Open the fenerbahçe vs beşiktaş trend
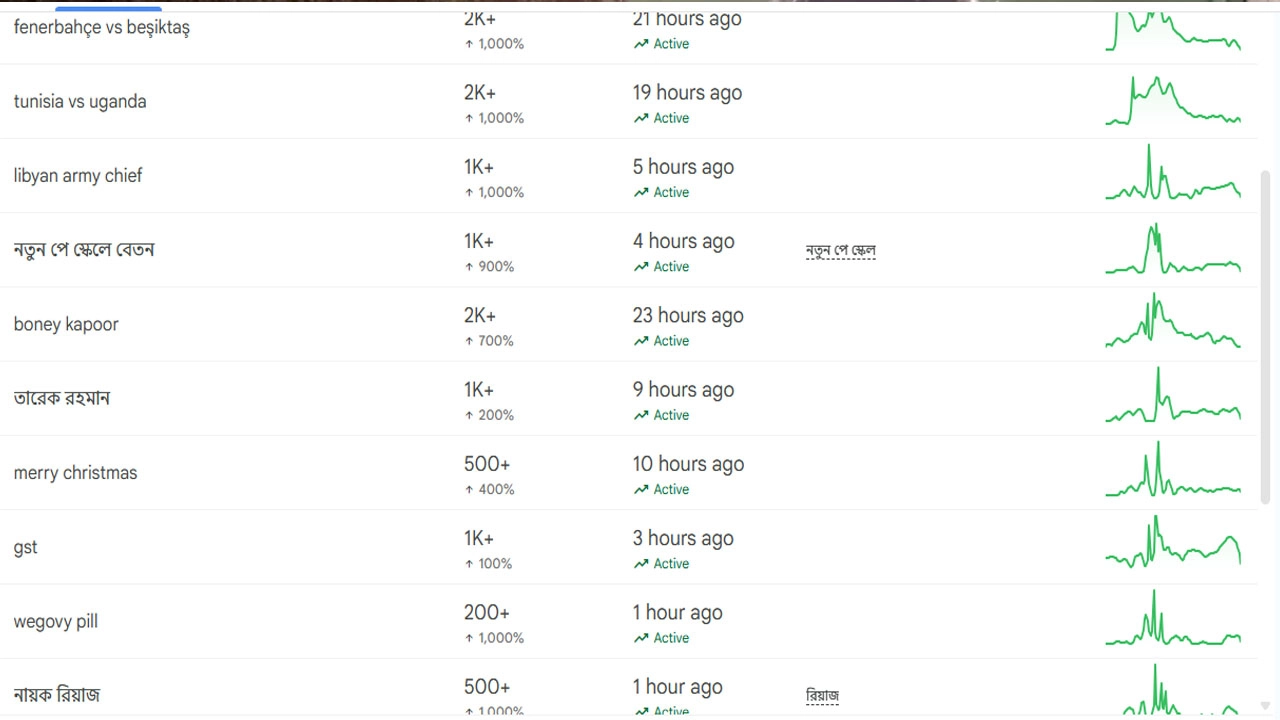Viewport: 1280px width, 720px height. (x=102, y=28)
